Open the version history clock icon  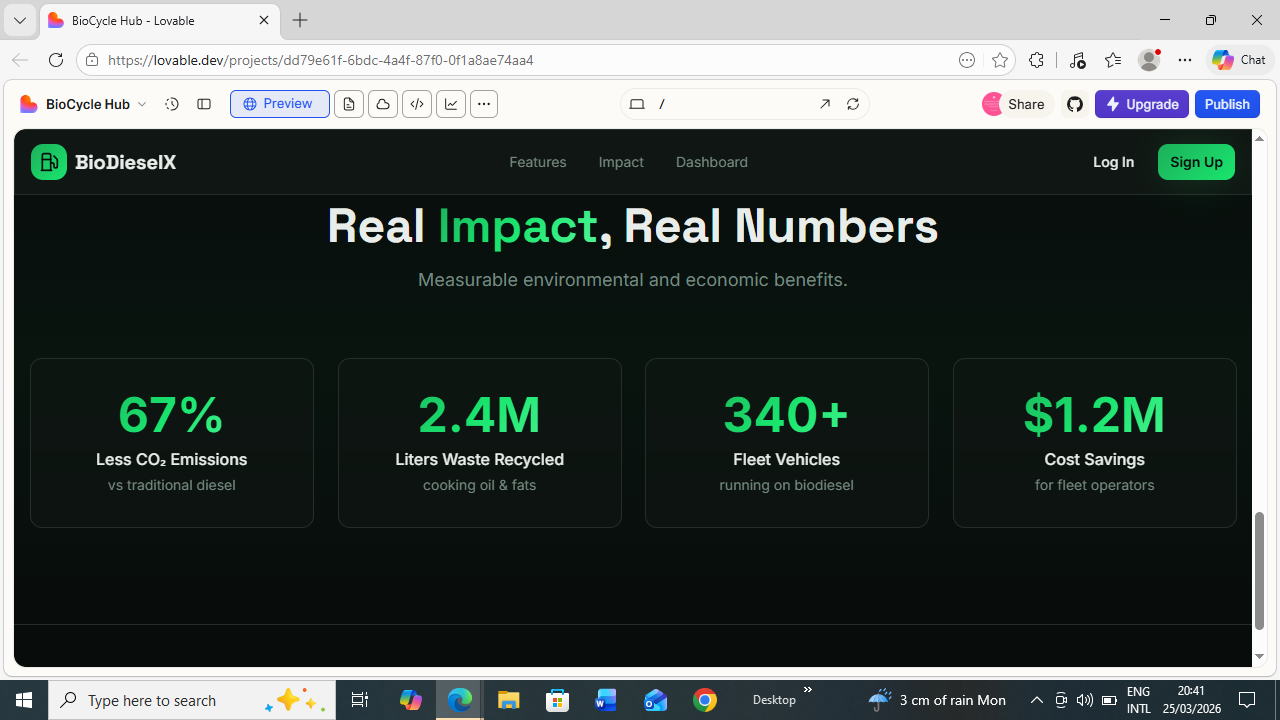pyautogui.click(x=172, y=104)
